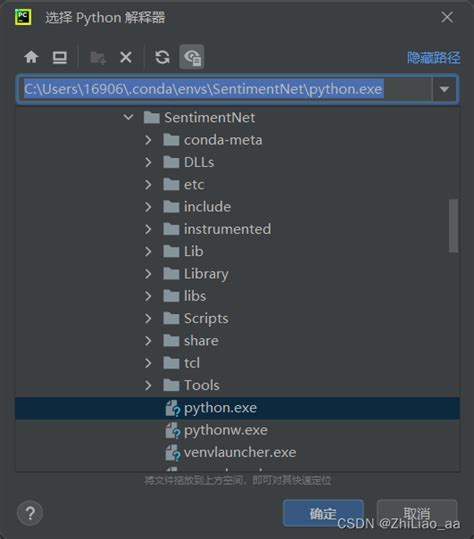Expand the Library folder chevron
This screenshot has height=539, width=474.
(x=148, y=274)
